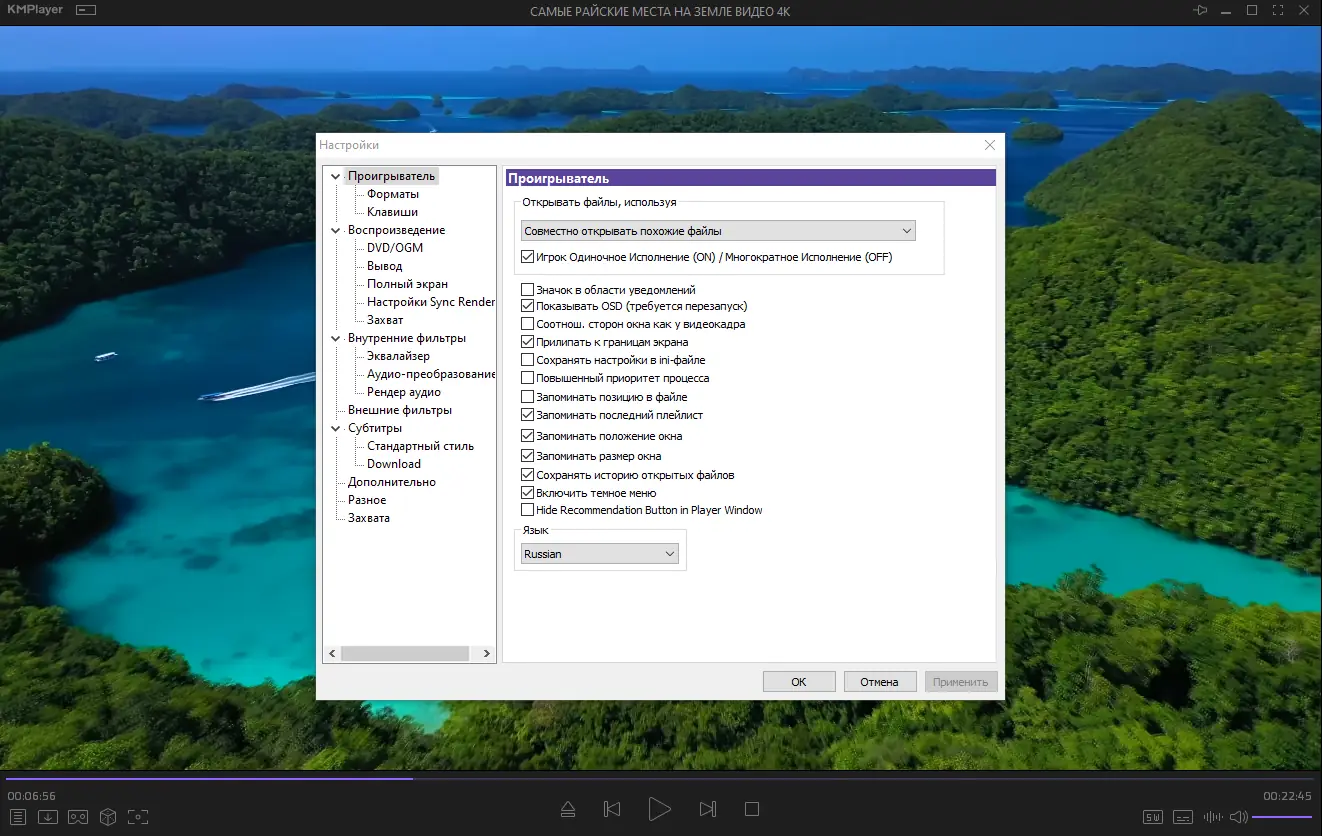1322x836 pixels.
Task: Select Захват under Воспроизведение
Action: 385,320
